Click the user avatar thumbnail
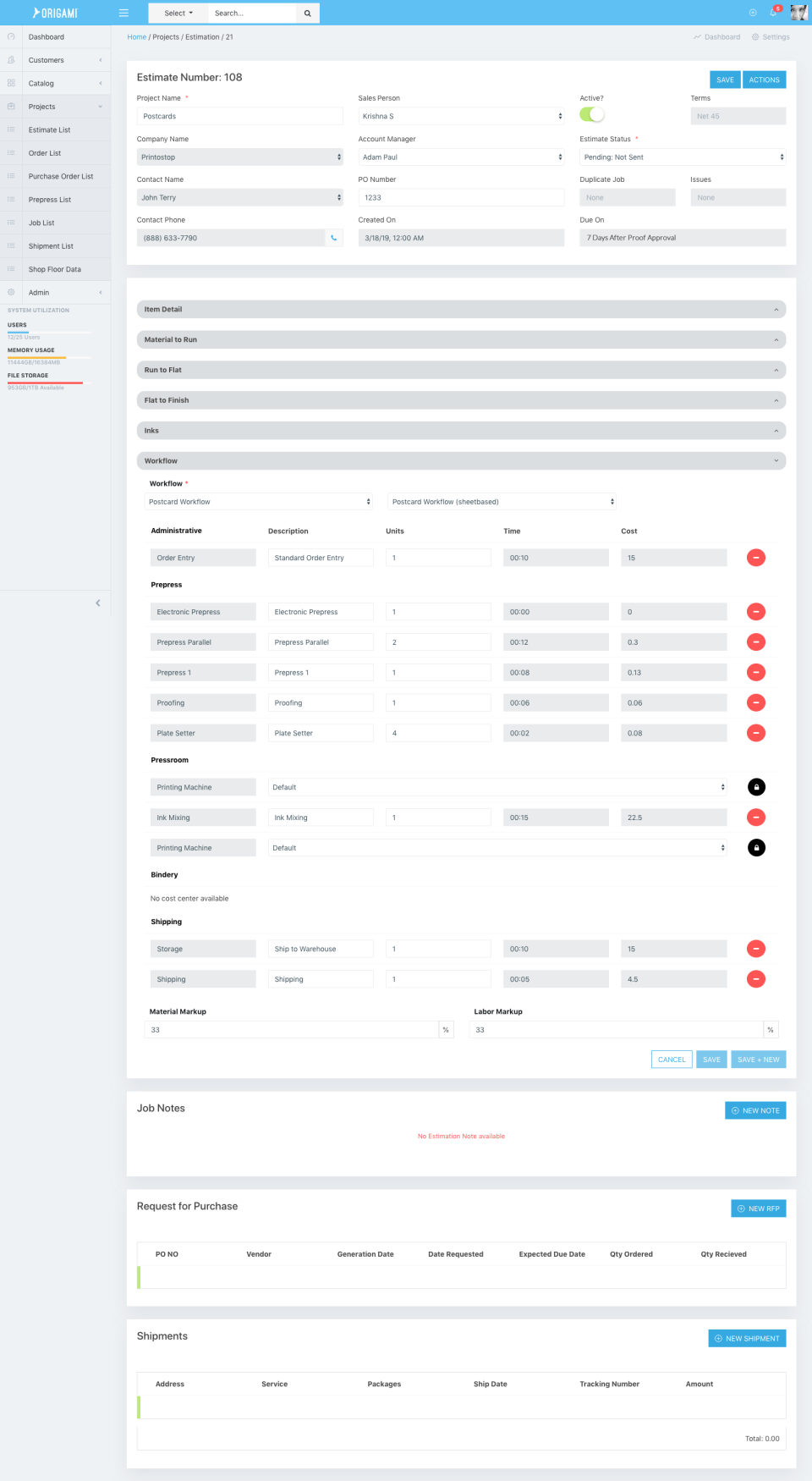This screenshot has height=1481, width=812. tap(798, 13)
